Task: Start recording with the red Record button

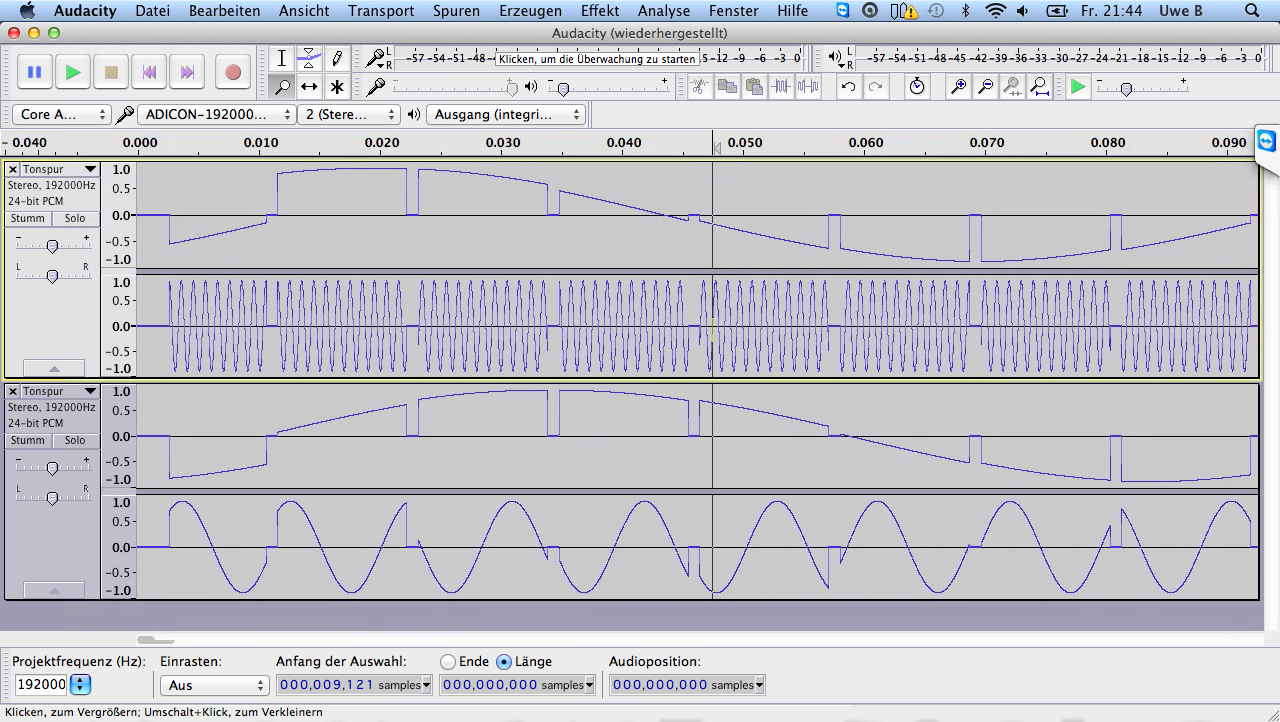Action: [x=233, y=72]
